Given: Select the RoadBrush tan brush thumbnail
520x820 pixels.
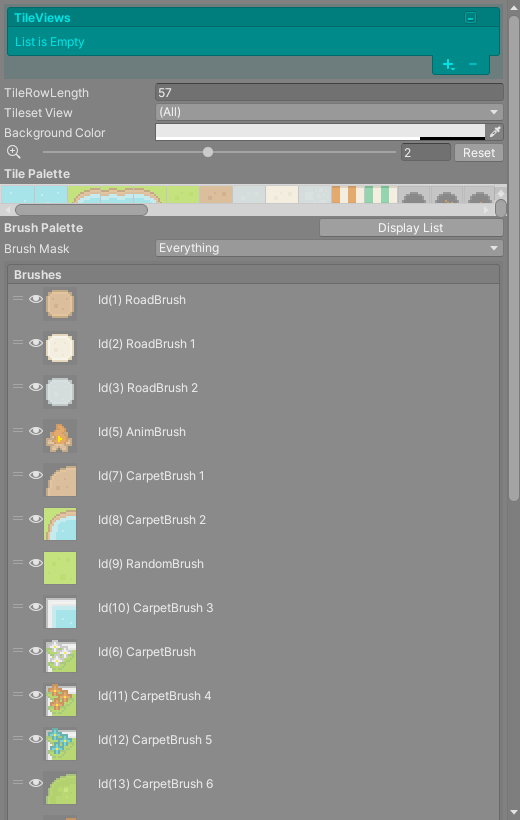Looking at the screenshot, I should coord(60,303).
